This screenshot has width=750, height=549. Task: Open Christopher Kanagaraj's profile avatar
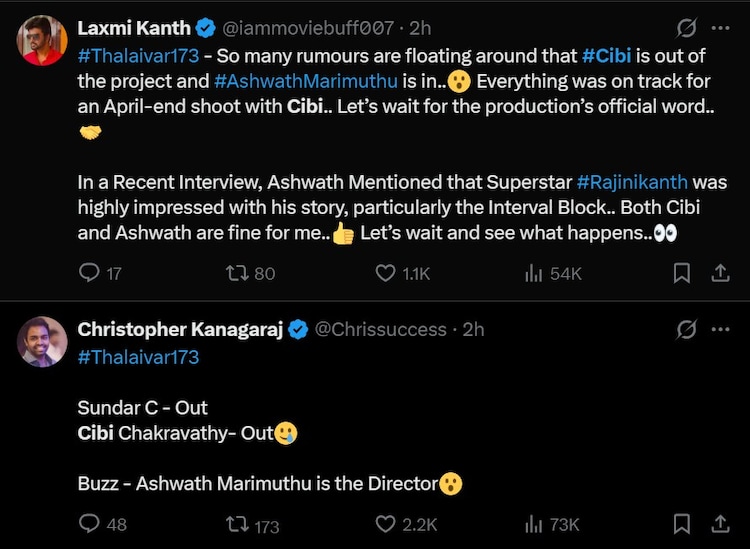pos(42,342)
